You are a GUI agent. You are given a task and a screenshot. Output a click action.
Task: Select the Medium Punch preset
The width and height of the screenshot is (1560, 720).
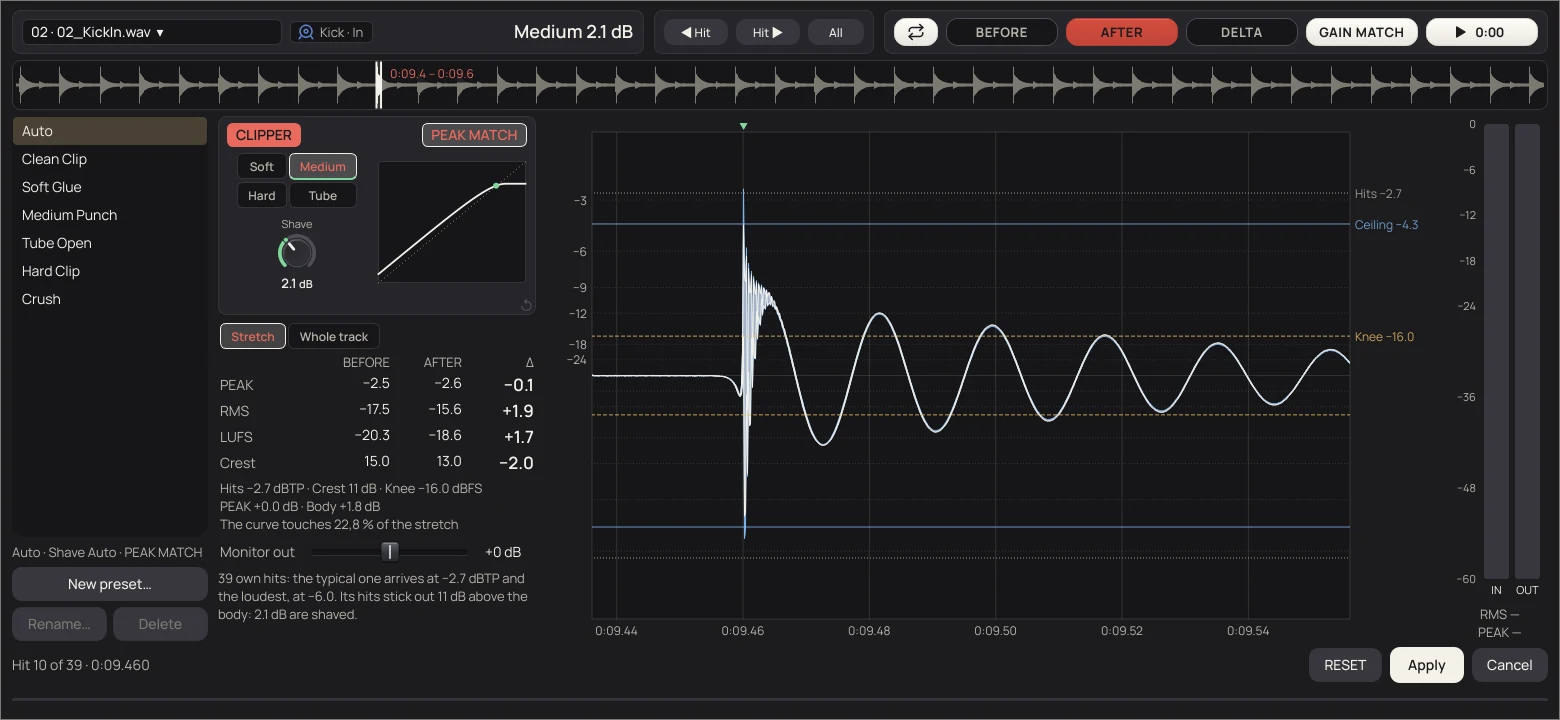(110, 215)
